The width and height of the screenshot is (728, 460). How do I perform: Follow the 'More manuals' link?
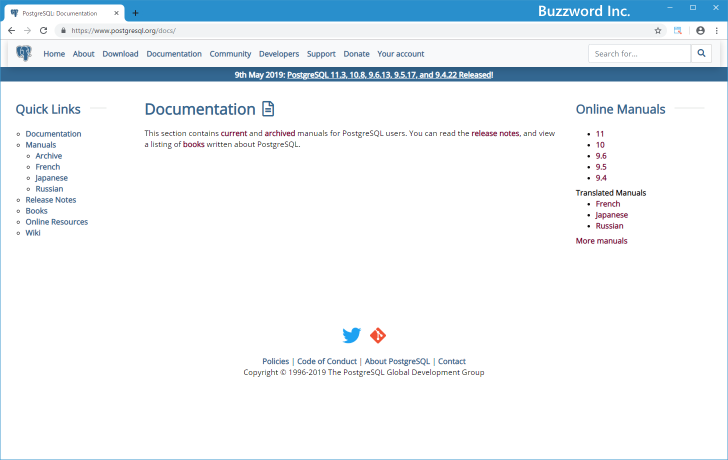pos(601,241)
